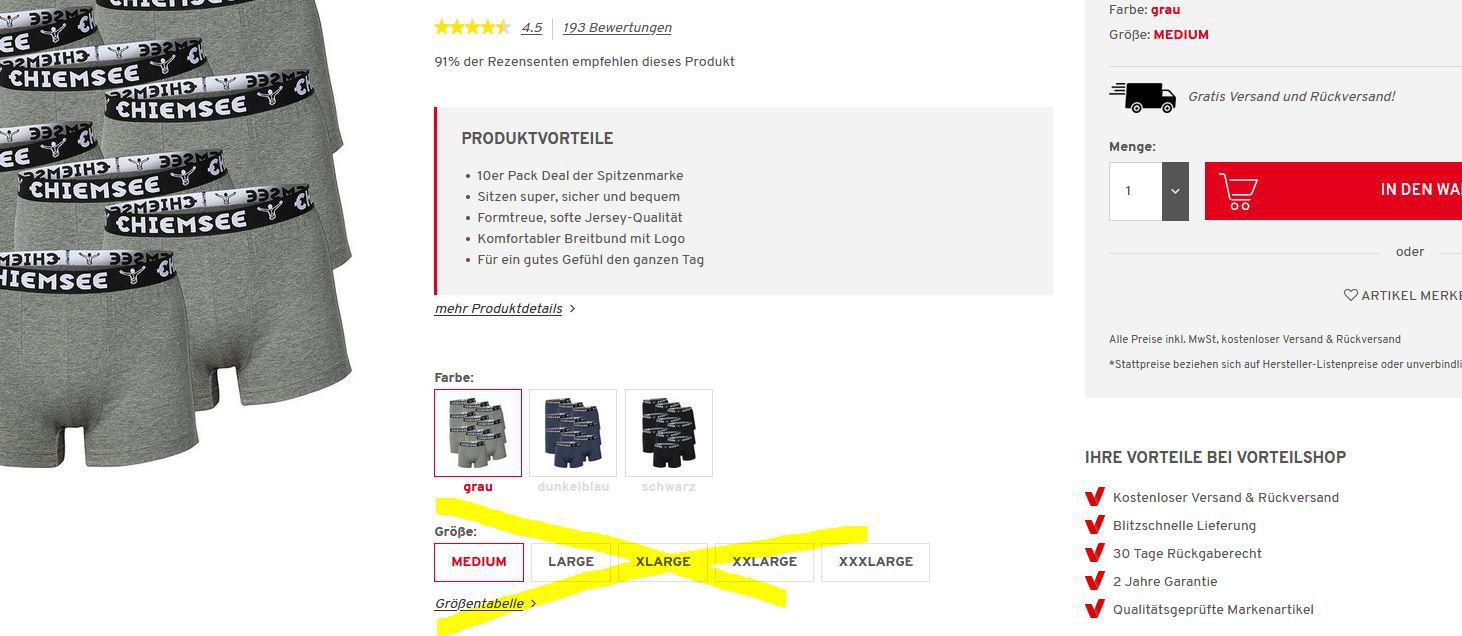1462x636 pixels.
Task: Click the star rating icons
Action: click(x=472, y=28)
